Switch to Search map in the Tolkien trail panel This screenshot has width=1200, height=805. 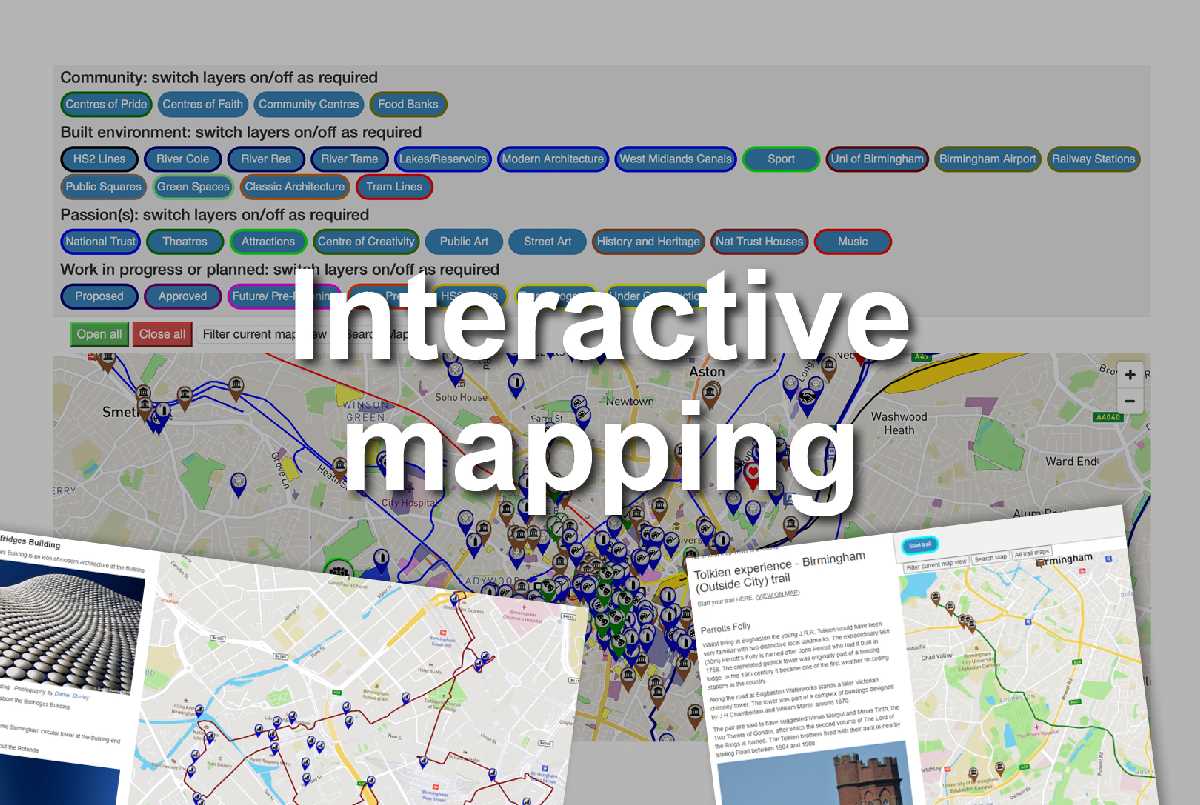[x=990, y=557]
